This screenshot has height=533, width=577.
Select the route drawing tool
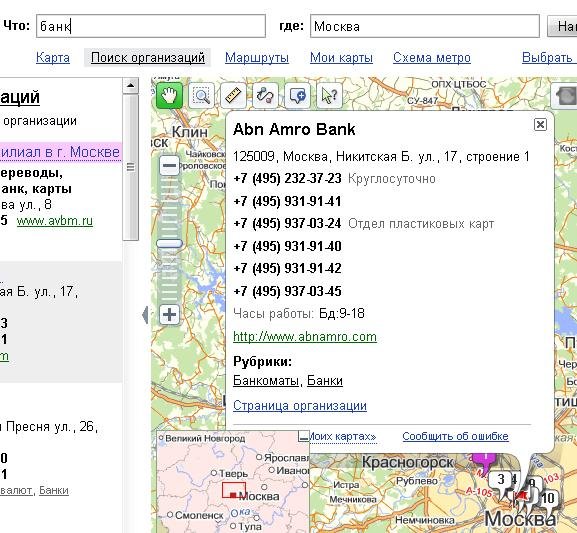click(x=265, y=96)
